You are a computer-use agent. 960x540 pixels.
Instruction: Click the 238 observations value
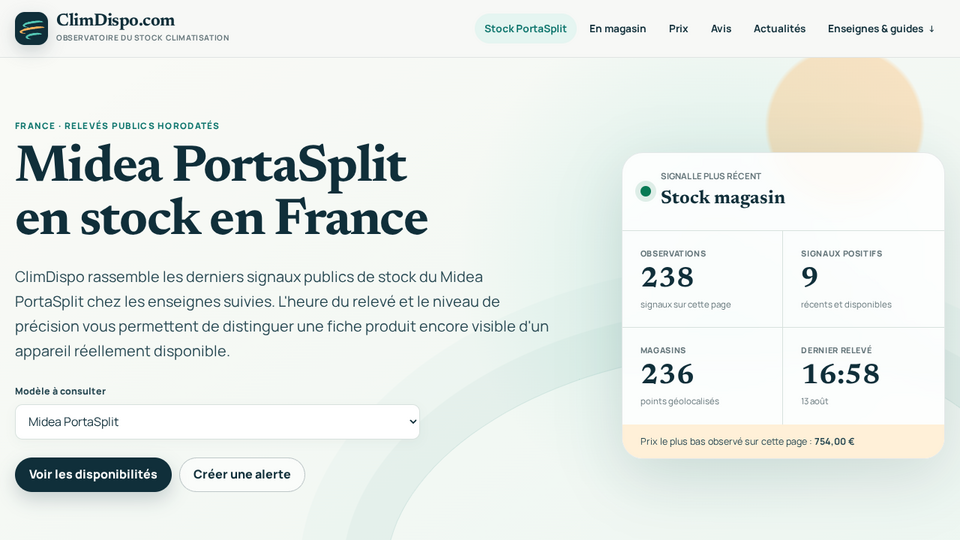pos(667,277)
